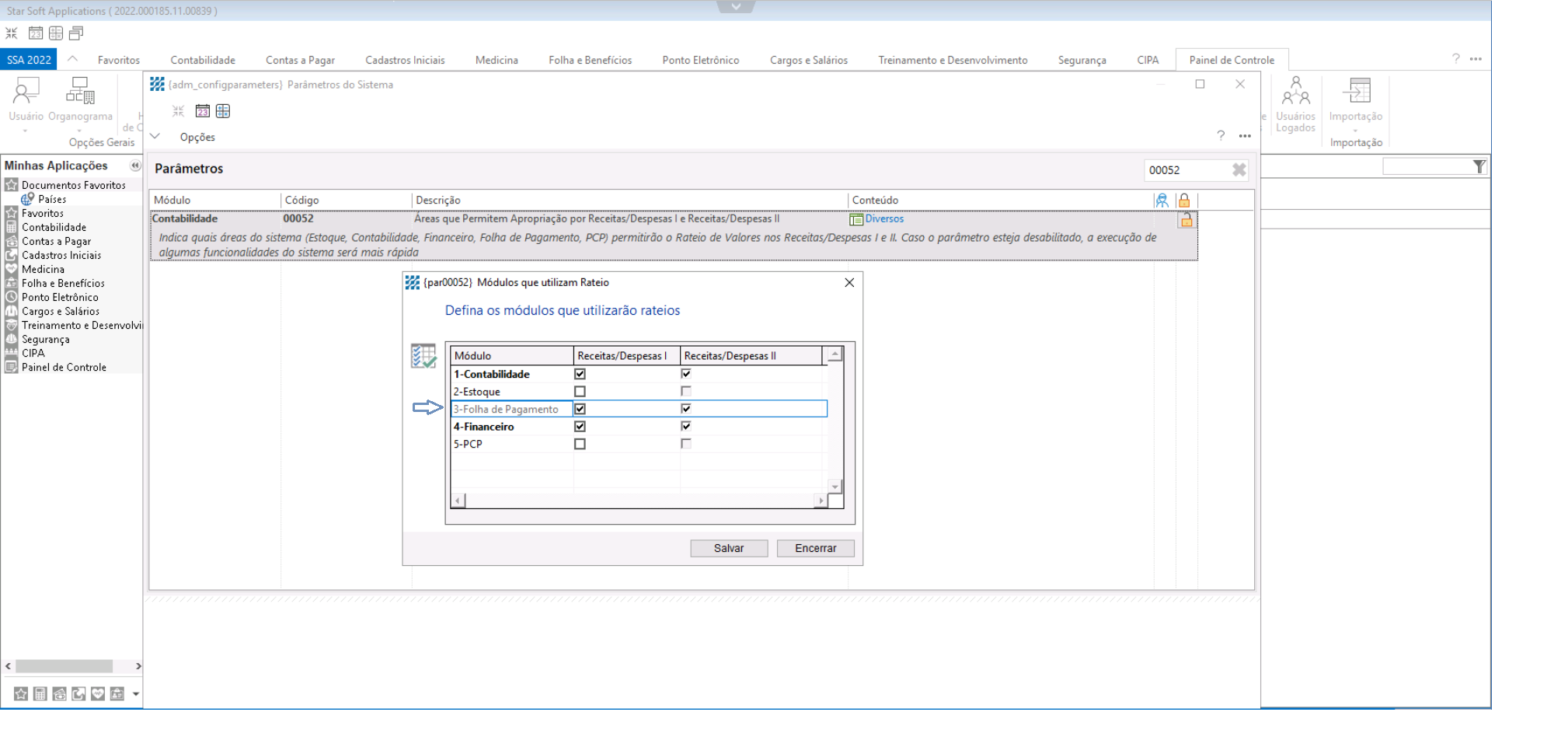
Task: Collapse the ribbon with caret beside SSA 2022
Action: (x=72, y=59)
